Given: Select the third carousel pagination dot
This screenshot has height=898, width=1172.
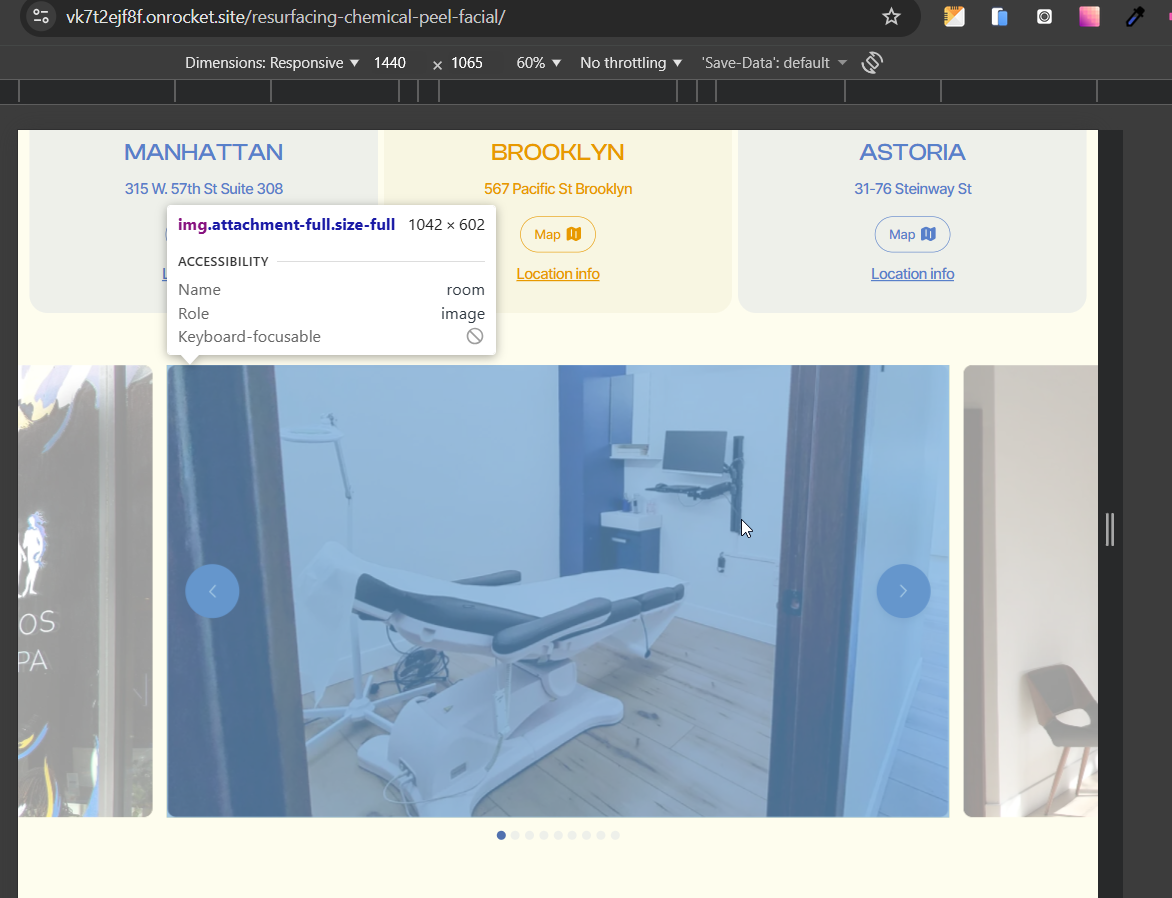Looking at the screenshot, I should [529, 835].
